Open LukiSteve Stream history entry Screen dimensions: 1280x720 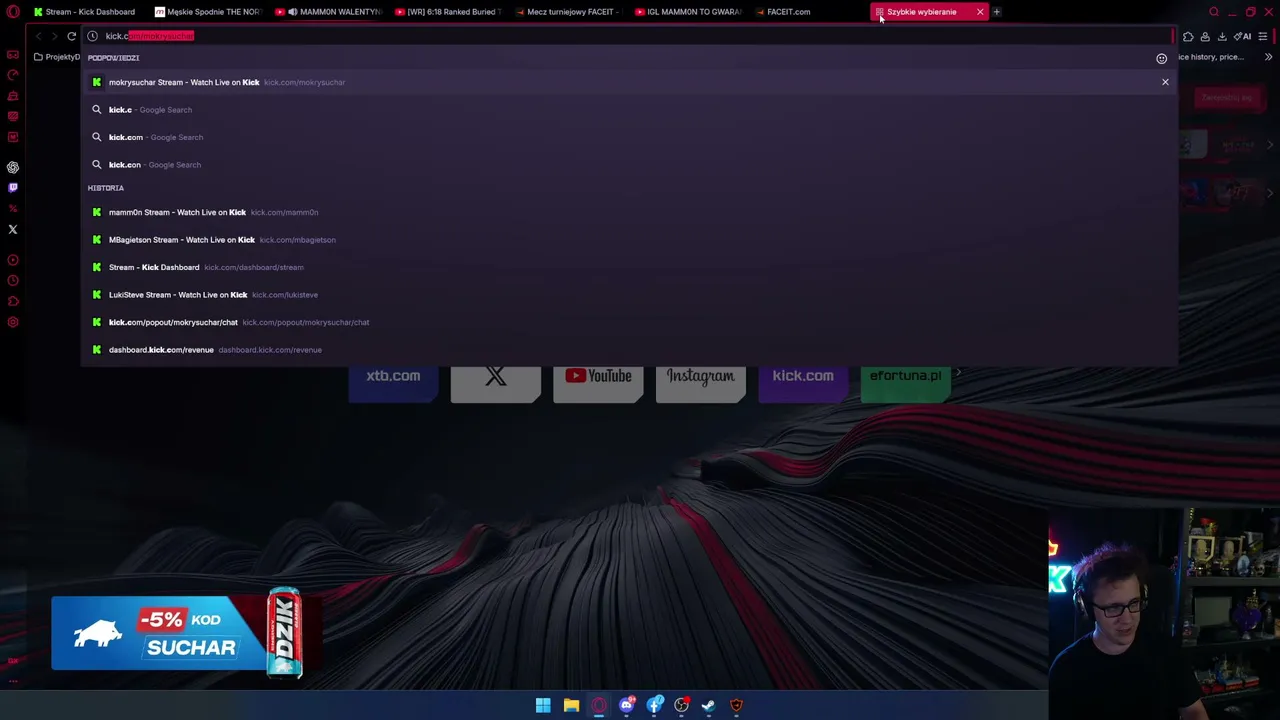click(630, 295)
